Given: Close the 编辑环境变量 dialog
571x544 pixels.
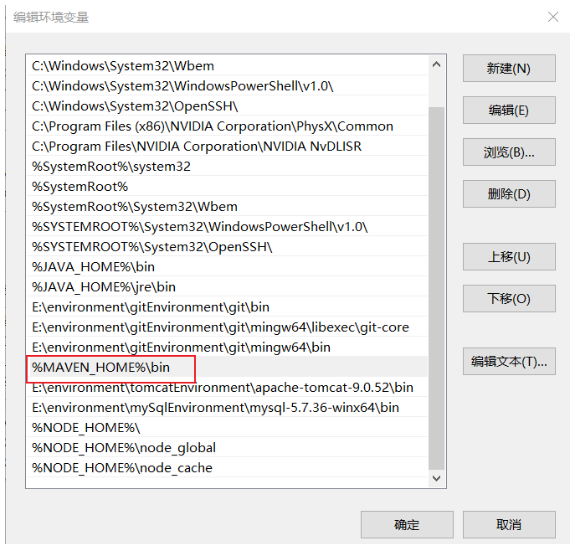Looking at the screenshot, I should coord(553,17).
